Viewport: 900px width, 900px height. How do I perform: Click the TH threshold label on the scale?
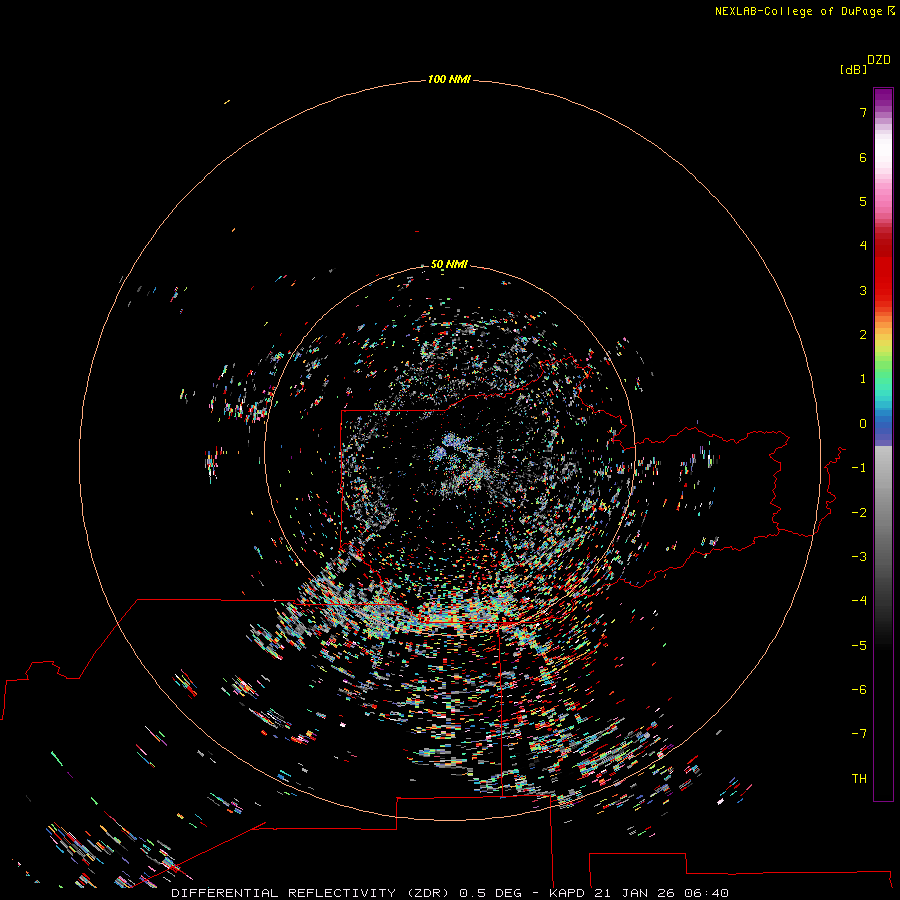(x=859, y=779)
